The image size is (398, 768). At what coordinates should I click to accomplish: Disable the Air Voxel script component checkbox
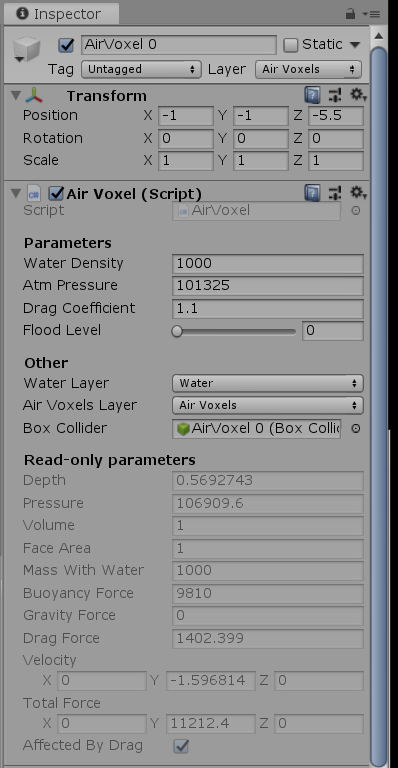(56, 193)
